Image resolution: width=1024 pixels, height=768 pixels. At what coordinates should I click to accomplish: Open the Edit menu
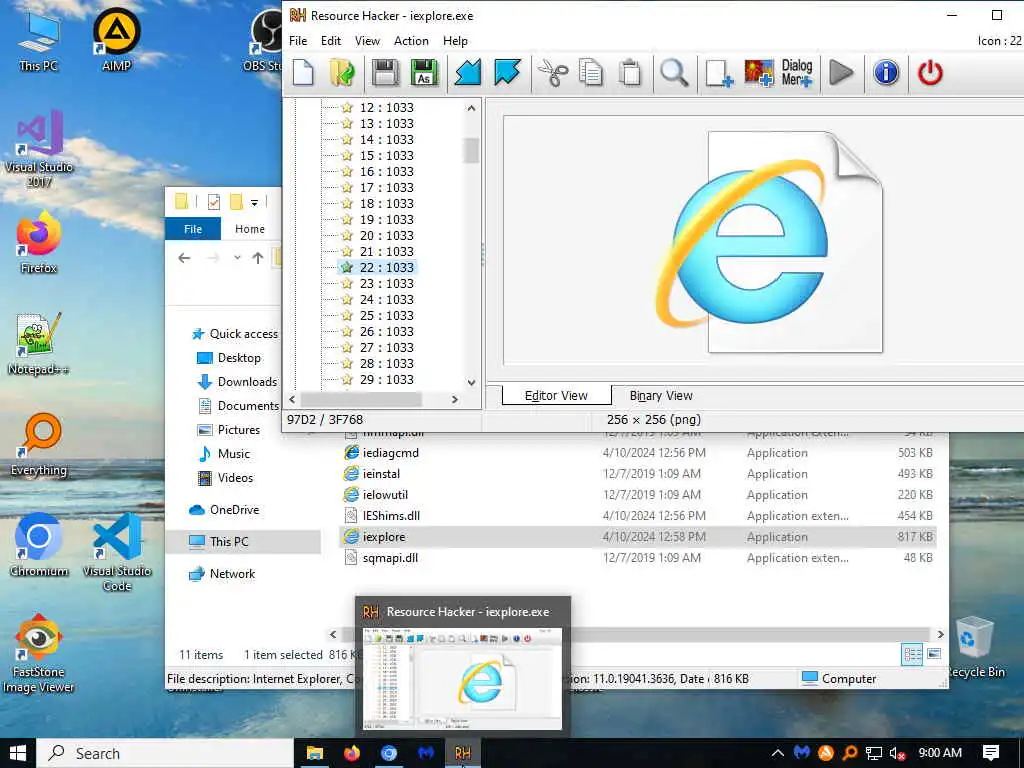(x=331, y=40)
